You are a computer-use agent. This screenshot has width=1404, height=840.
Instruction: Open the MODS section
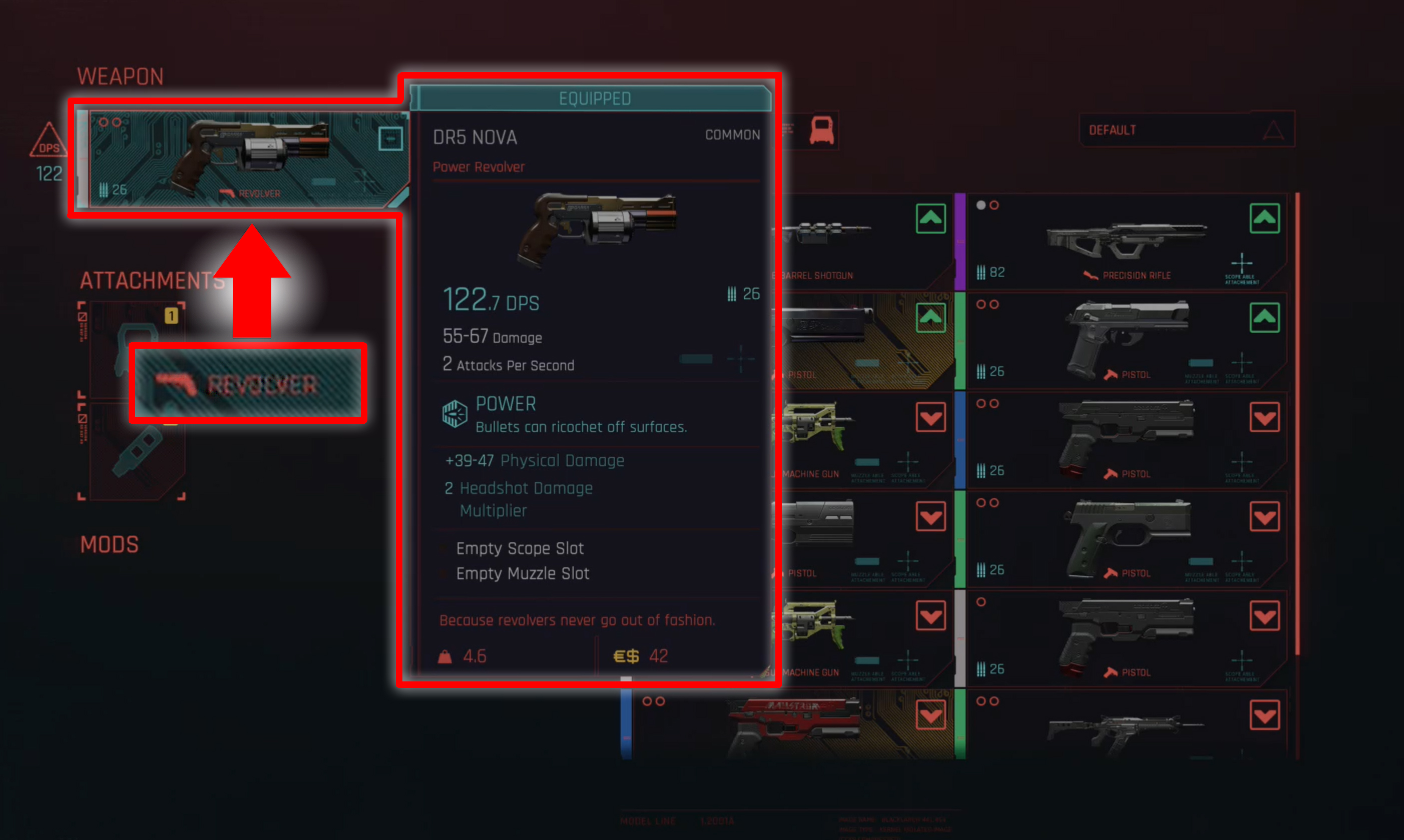109,544
